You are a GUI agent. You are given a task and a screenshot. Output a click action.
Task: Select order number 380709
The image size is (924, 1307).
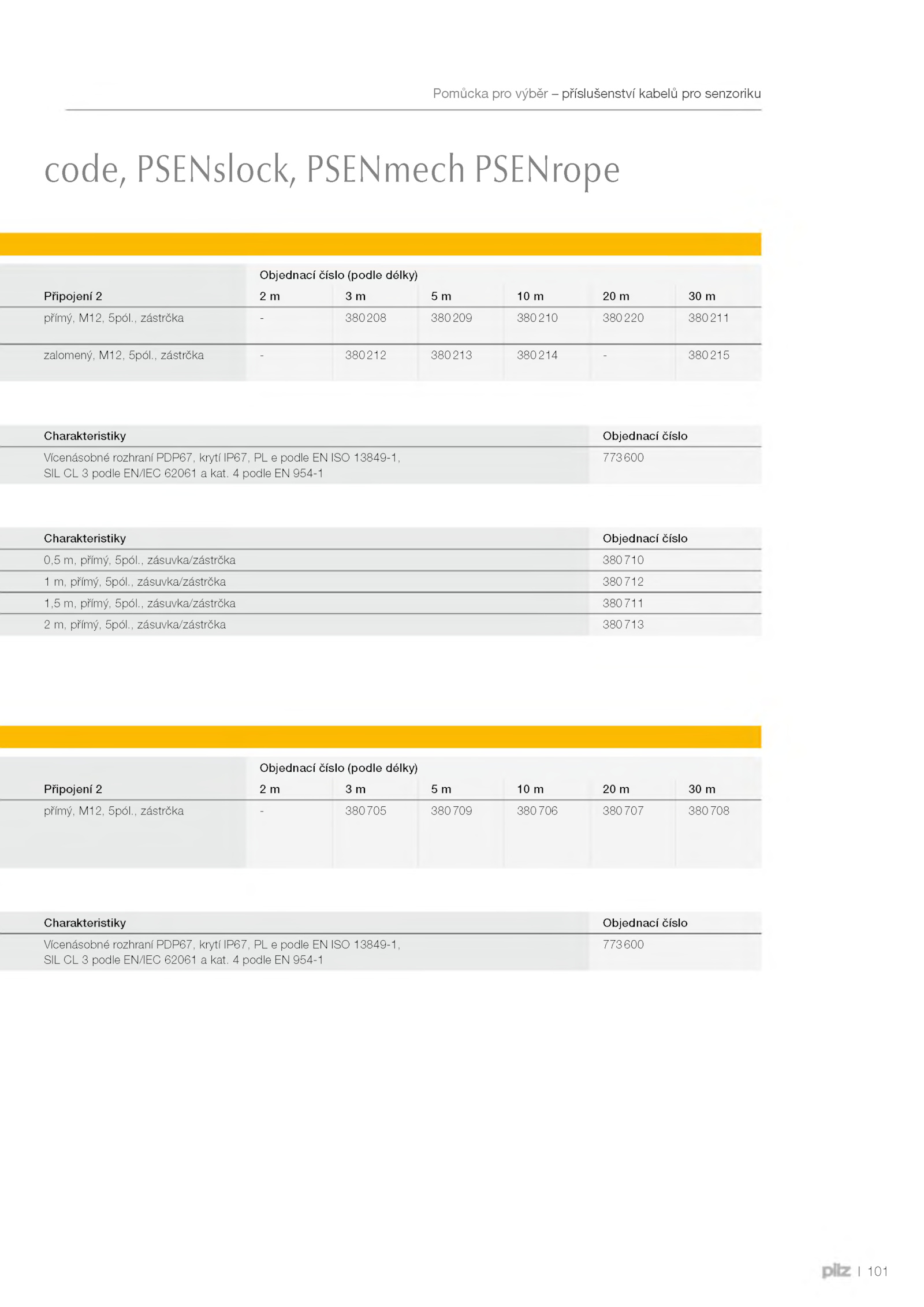(451, 810)
